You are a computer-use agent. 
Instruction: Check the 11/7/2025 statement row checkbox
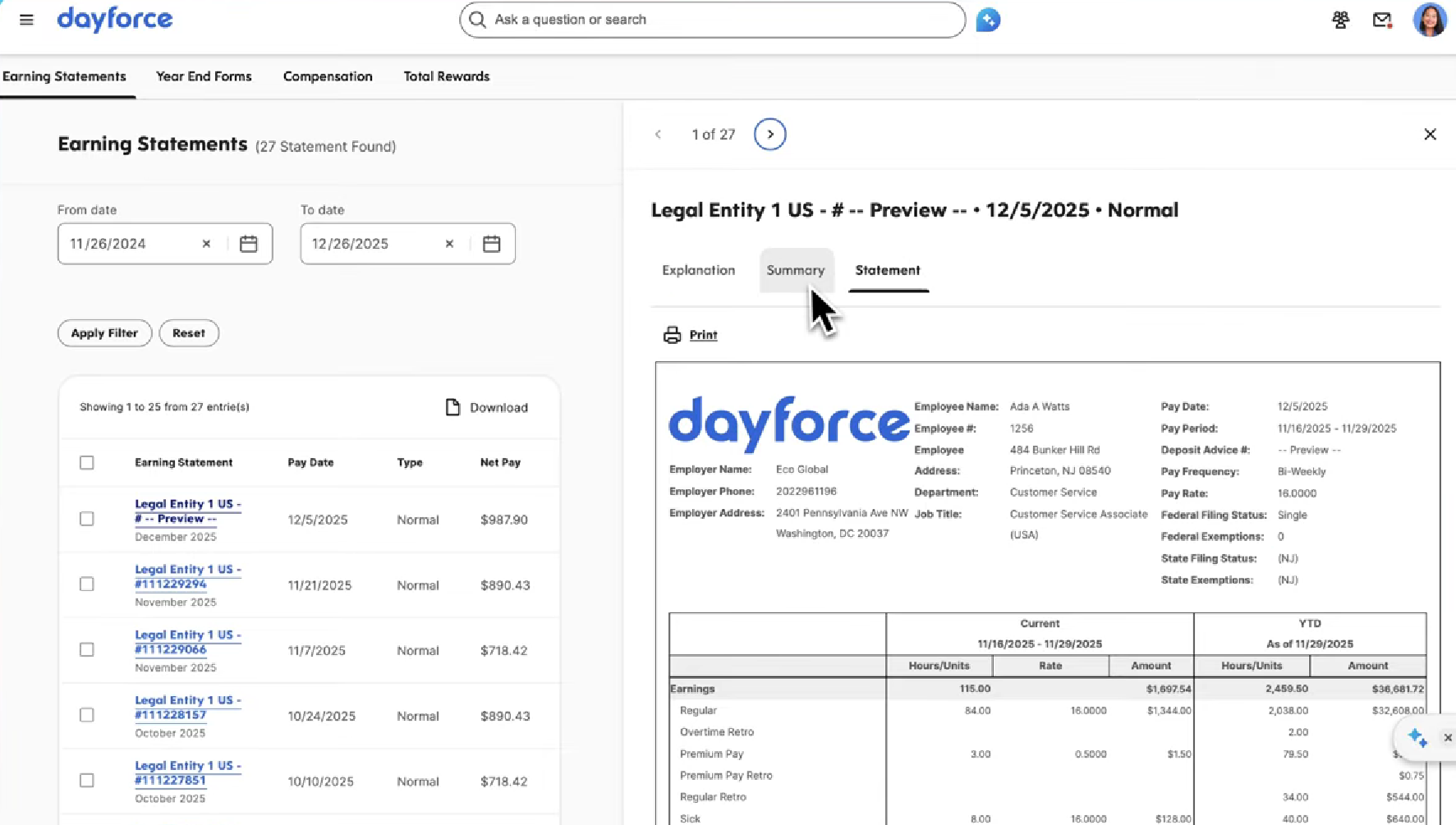87,650
